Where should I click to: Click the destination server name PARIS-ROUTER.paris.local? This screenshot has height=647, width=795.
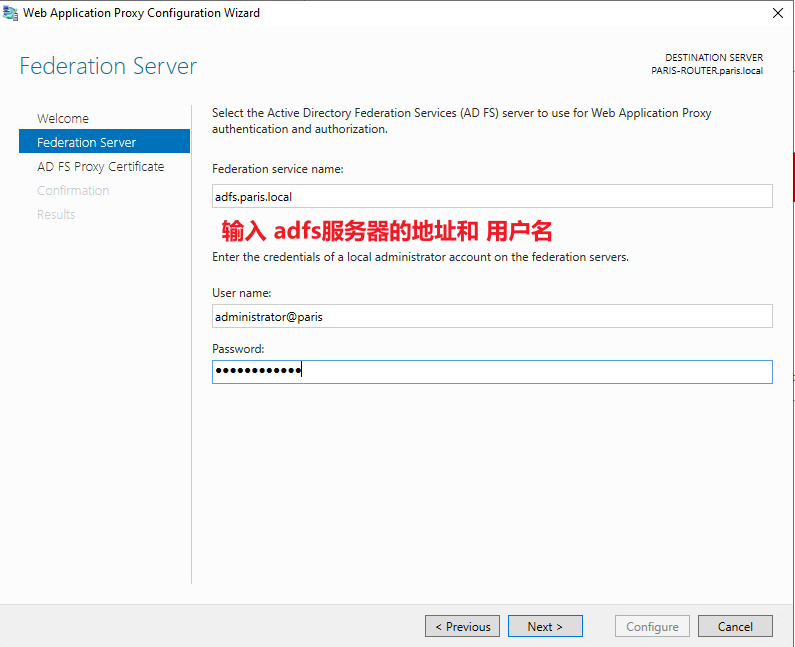click(x=707, y=71)
